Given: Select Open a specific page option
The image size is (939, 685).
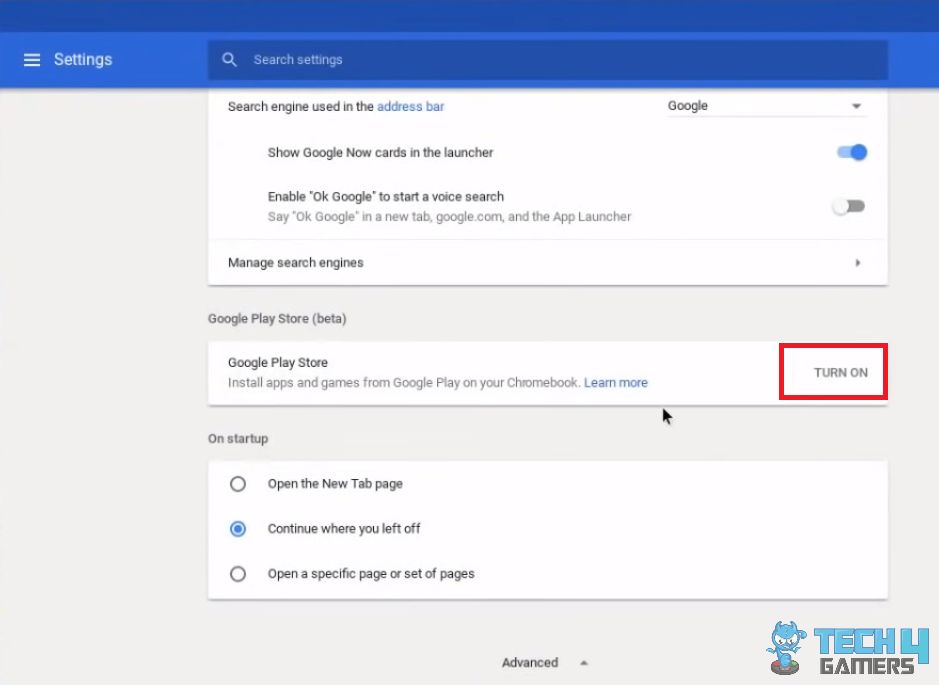Looking at the screenshot, I should [x=238, y=574].
